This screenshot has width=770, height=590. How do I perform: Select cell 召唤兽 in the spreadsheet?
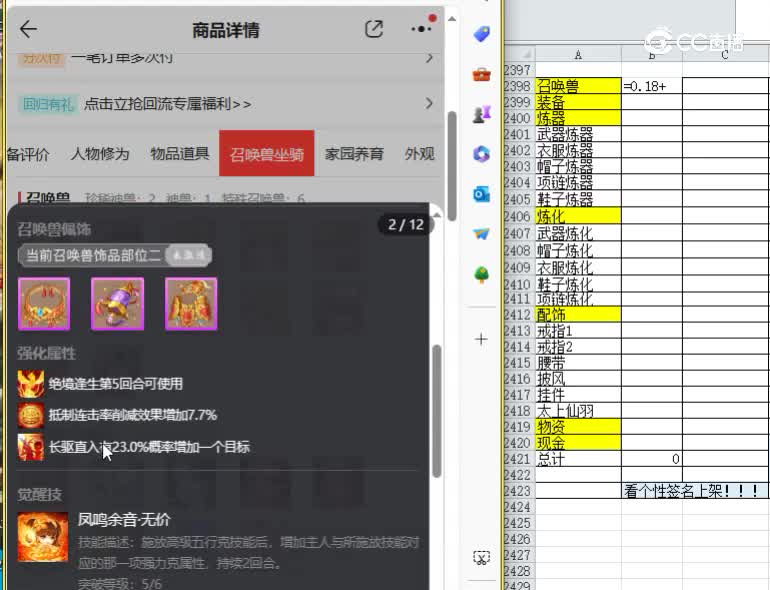coord(578,86)
